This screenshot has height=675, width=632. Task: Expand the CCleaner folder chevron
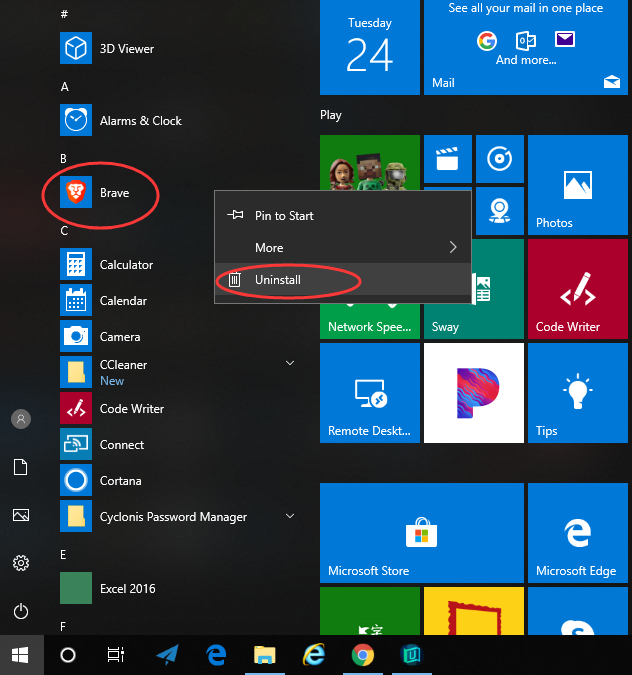(290, 363)
